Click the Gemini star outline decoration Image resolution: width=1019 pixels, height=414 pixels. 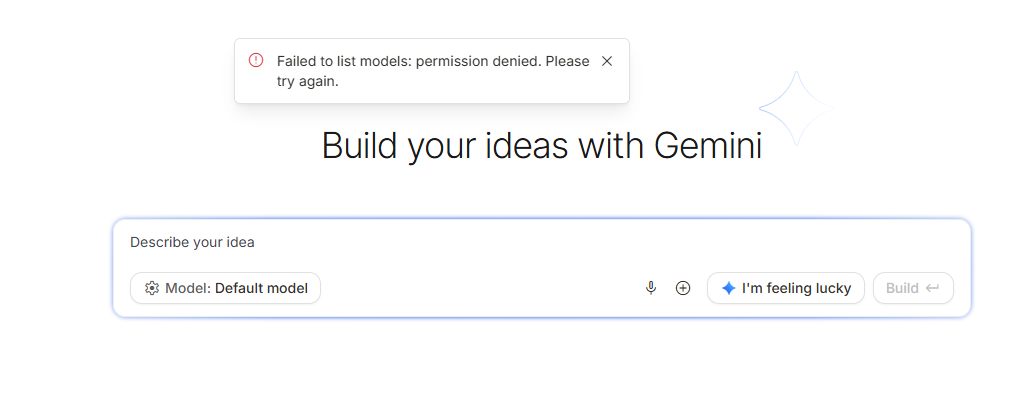796,107
